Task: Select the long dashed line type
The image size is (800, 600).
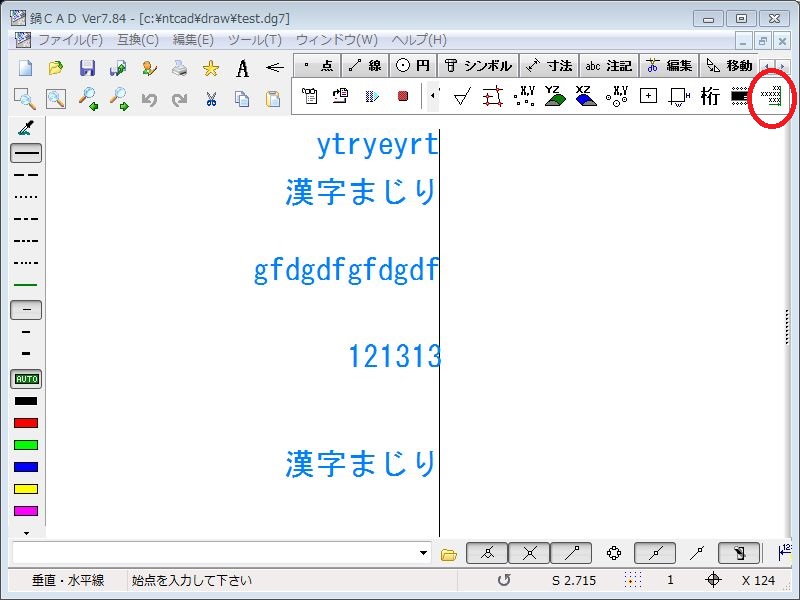Action: (26, 175)
